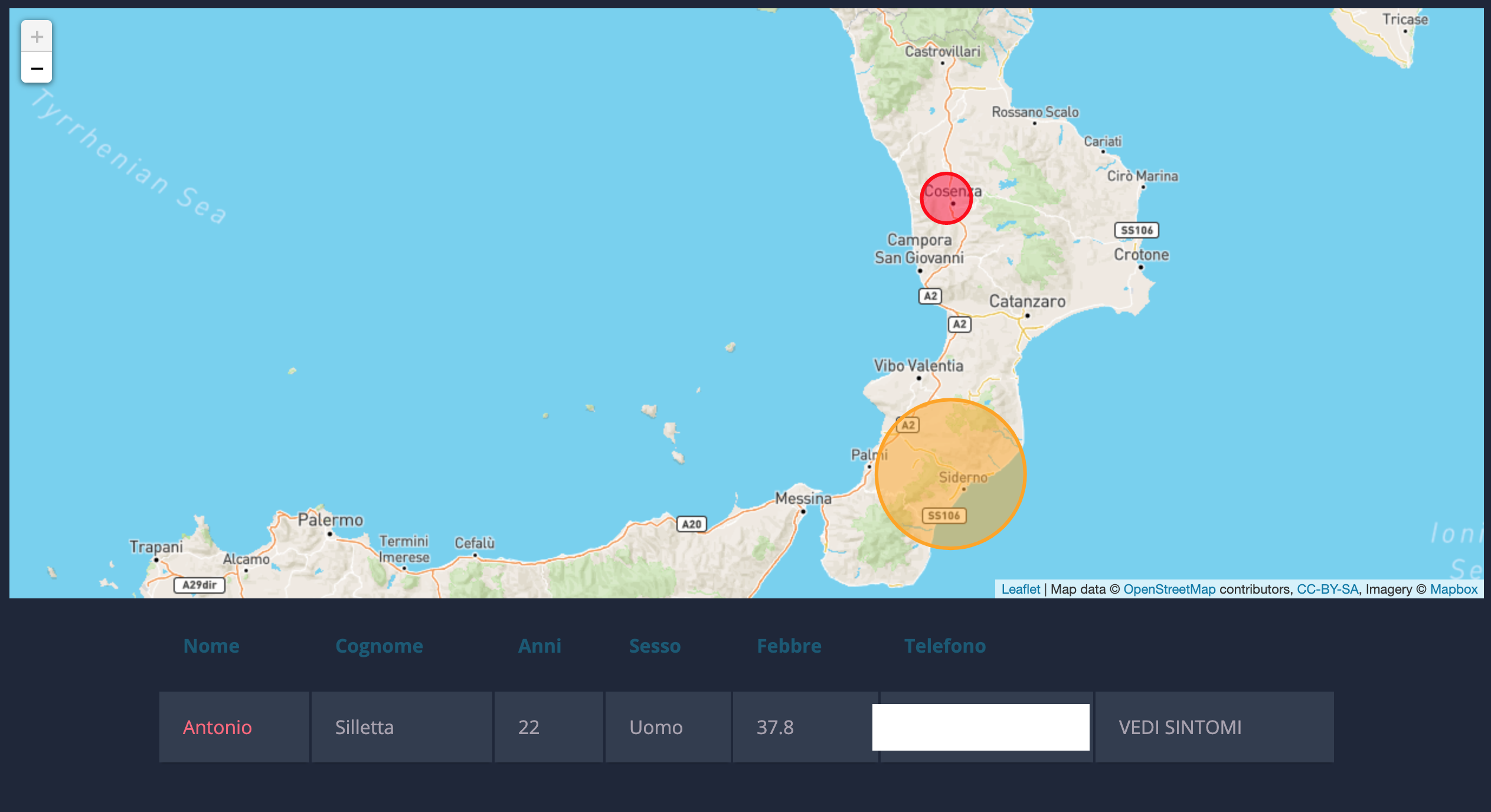Click the Telefono column header
This screenshot has width=1491, height=812.
[x=944, y=646]
